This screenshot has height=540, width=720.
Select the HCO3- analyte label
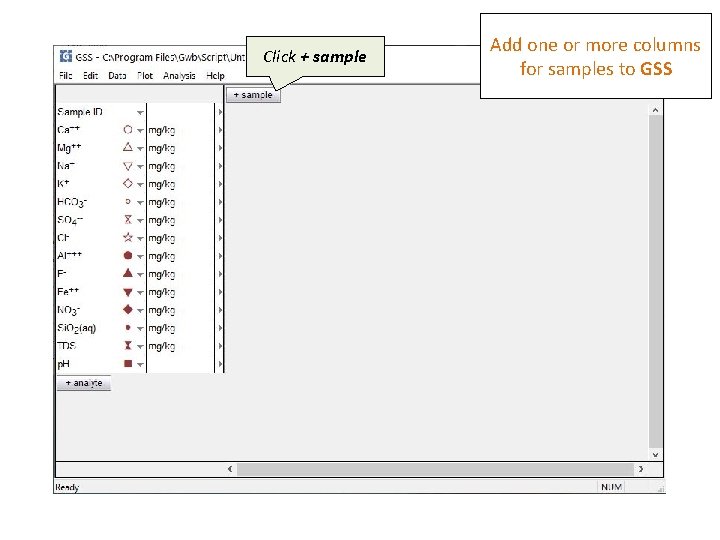pos(72,202)
